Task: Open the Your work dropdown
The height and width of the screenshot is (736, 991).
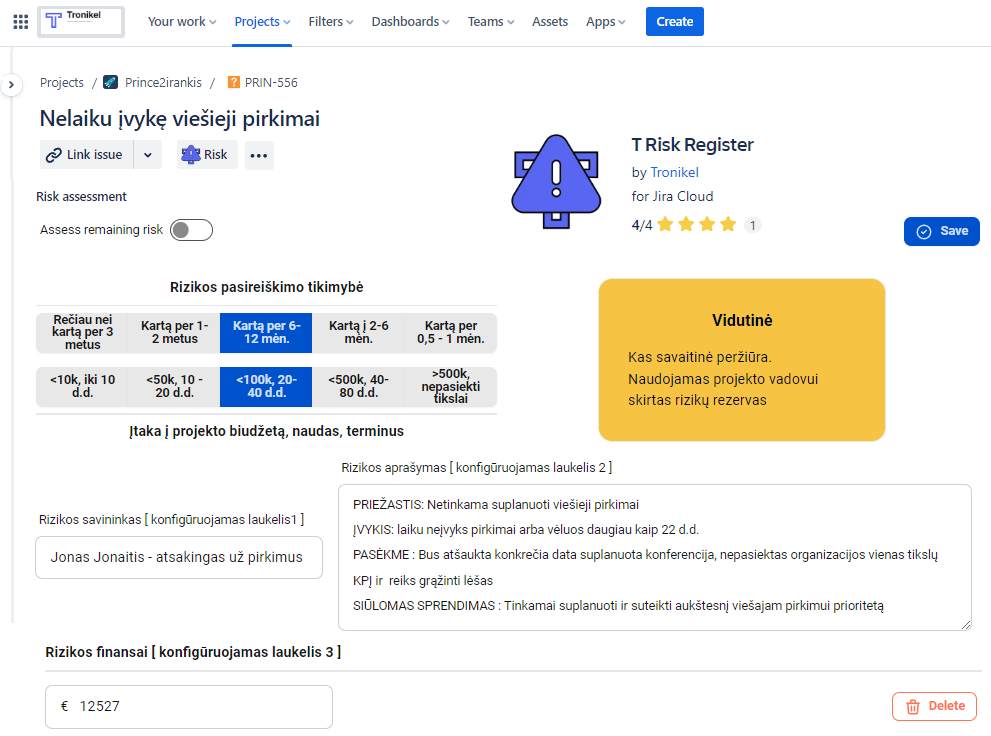Action: [x=182, y=22]
